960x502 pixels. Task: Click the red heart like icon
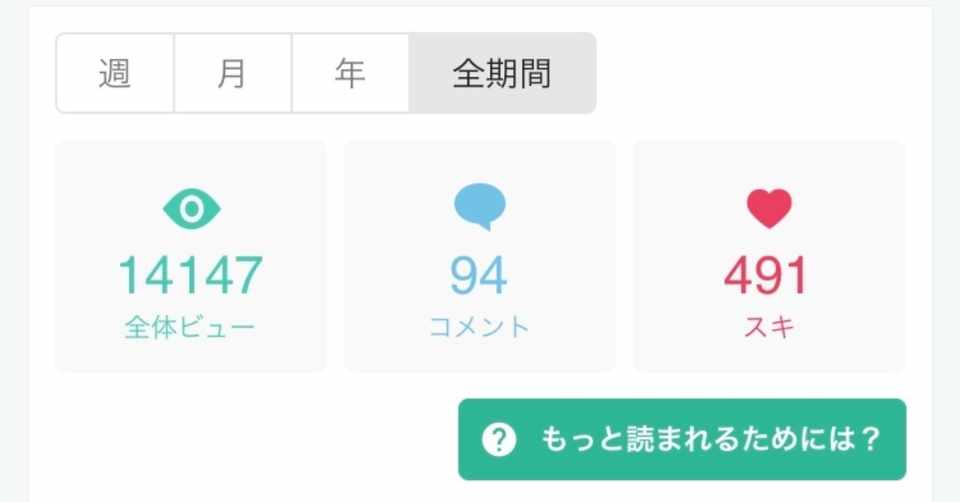point(769,208)
